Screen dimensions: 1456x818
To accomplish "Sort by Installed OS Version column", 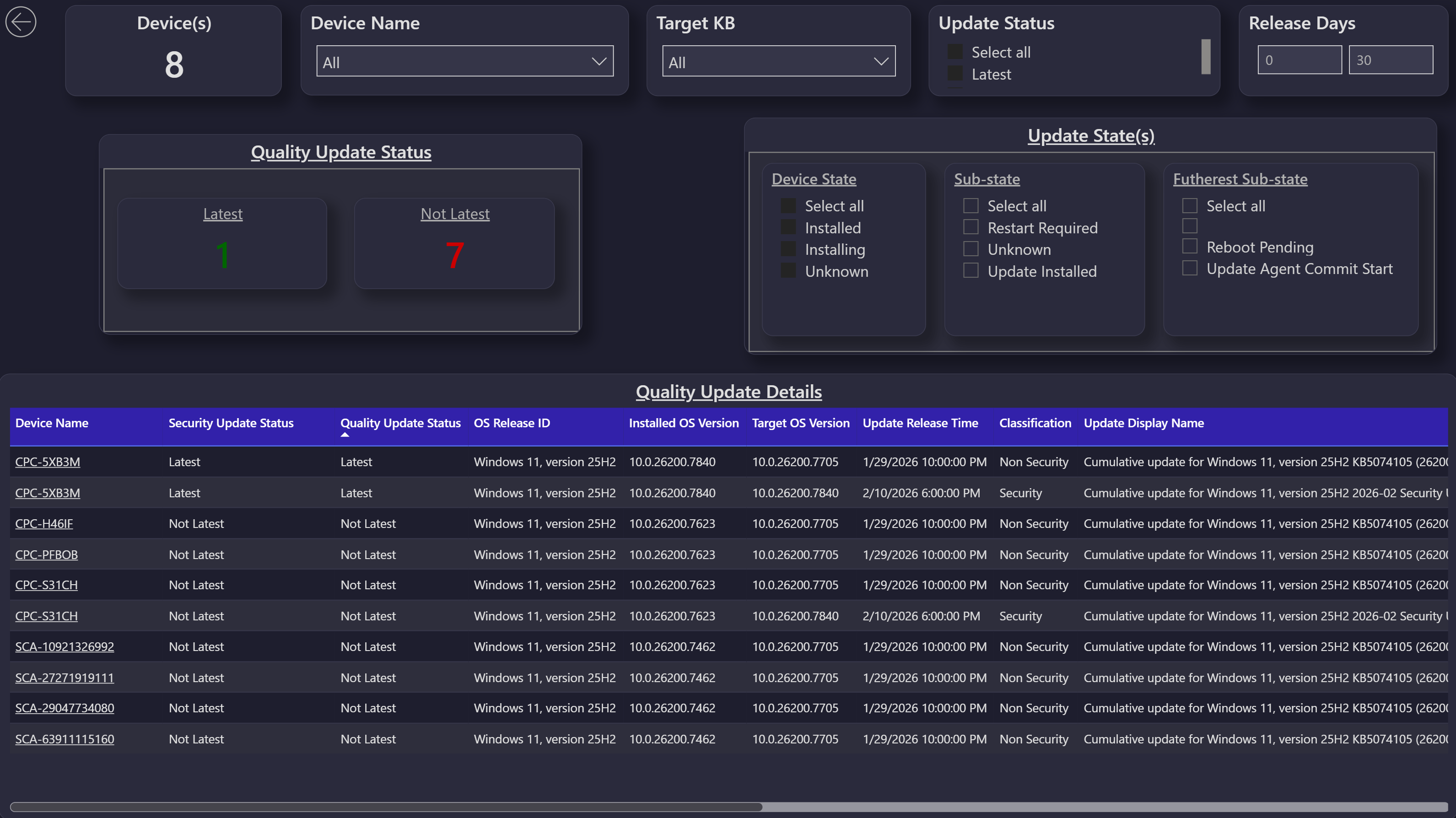I will 684,423.
